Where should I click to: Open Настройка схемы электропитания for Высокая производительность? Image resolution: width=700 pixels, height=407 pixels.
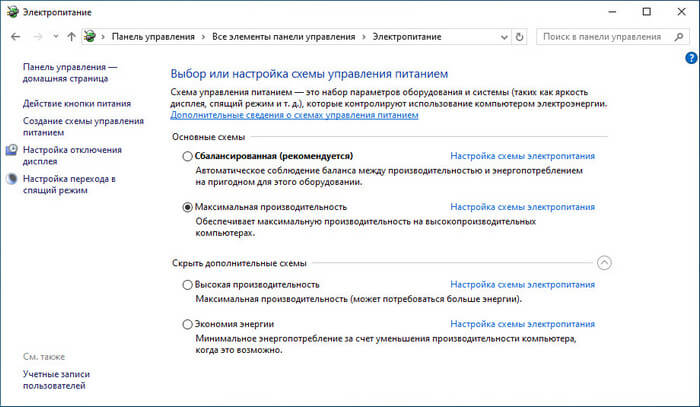522,284
